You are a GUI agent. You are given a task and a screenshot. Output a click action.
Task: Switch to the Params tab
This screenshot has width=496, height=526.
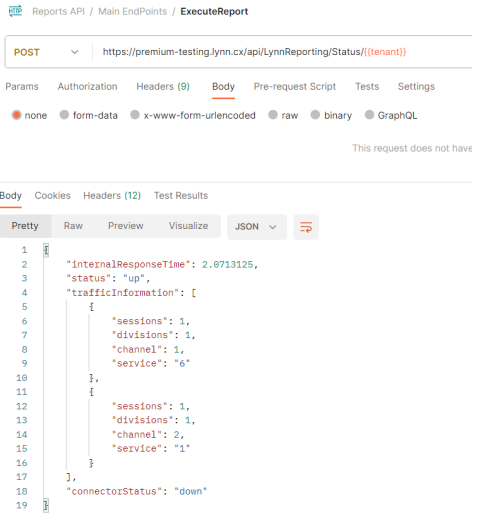pos(22,87)
